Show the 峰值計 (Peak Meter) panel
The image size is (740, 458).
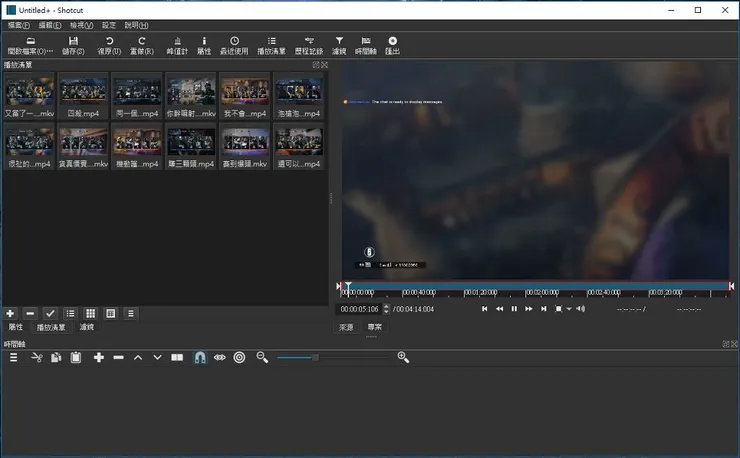coord(177,44)
